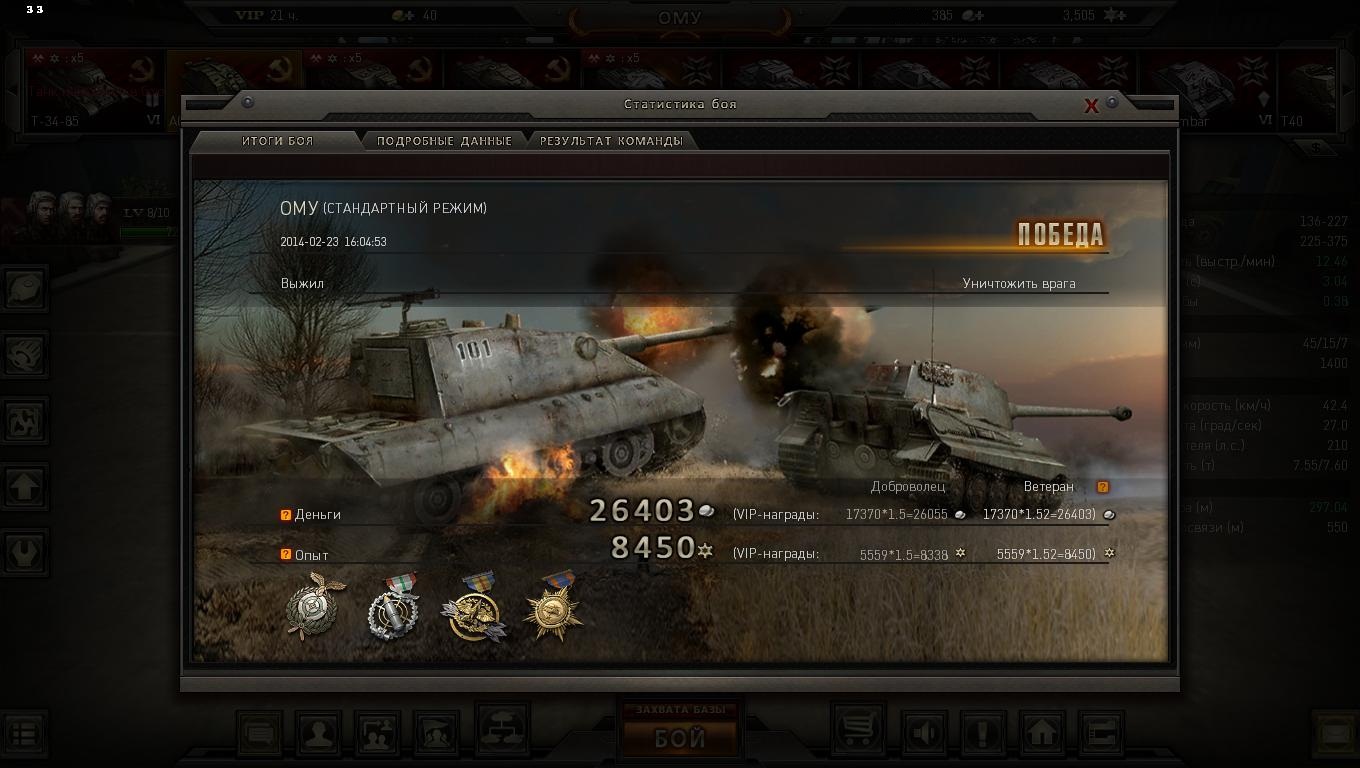Open the chat message icon
Image resolution: width=1360 pixels, height=768 pixels.
(x=260, y=734)
